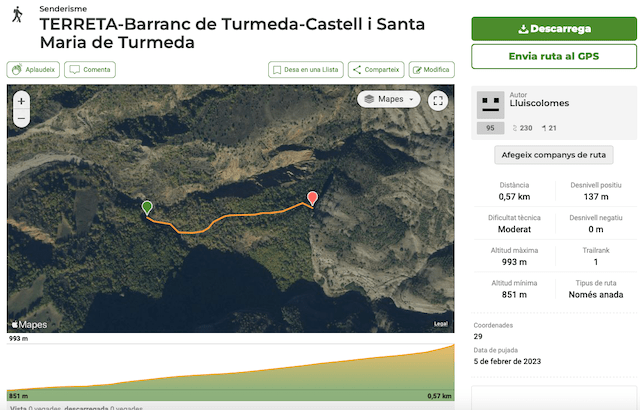Zoom out on the map
The width and height of the screenshot is (640, 410).
(21, 119)
